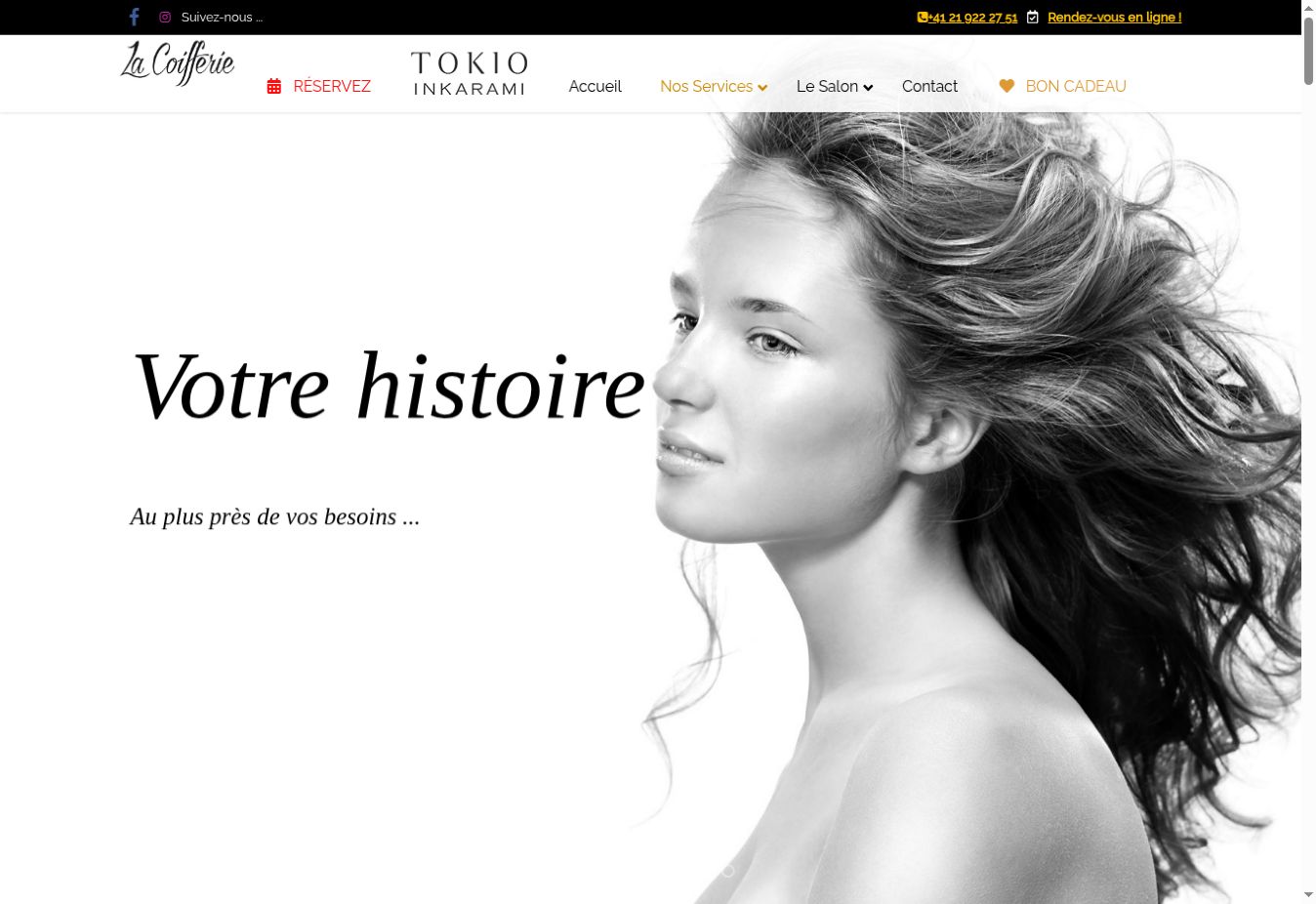Click the Votre histoire headline
The width and height of the screenshot is (1316, 904).
(389, 386)
